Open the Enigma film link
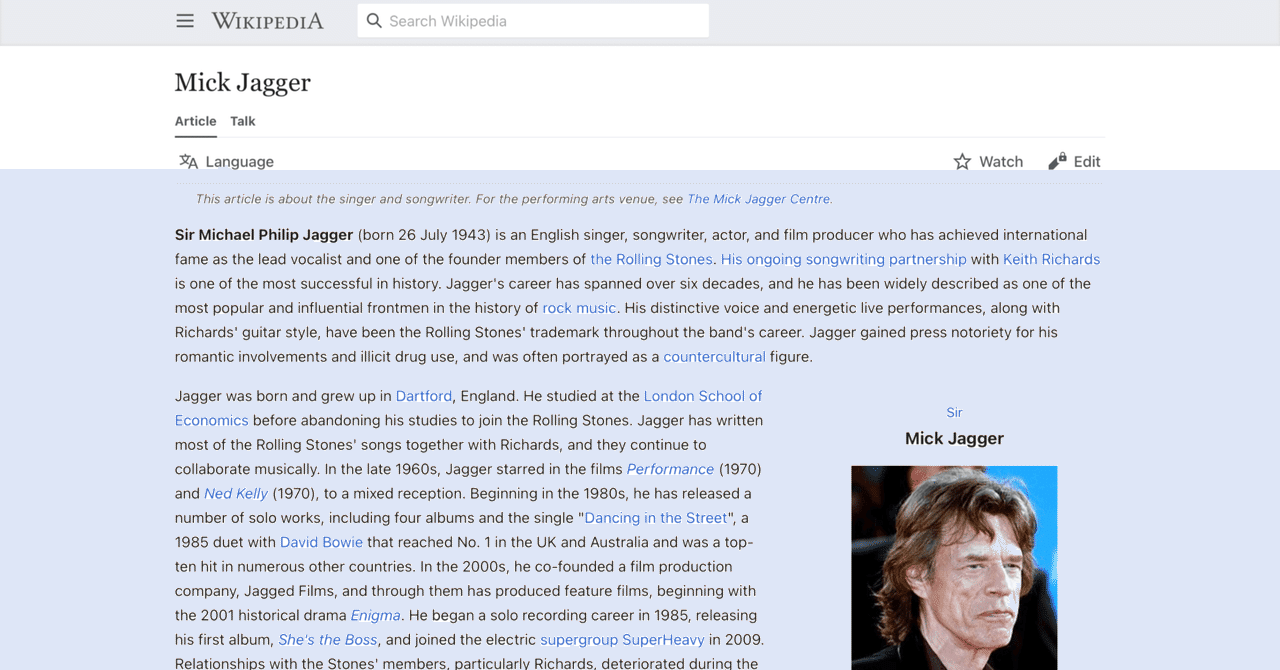The height and width of the screenshot is (670, 1280). (x=375, y=615)
